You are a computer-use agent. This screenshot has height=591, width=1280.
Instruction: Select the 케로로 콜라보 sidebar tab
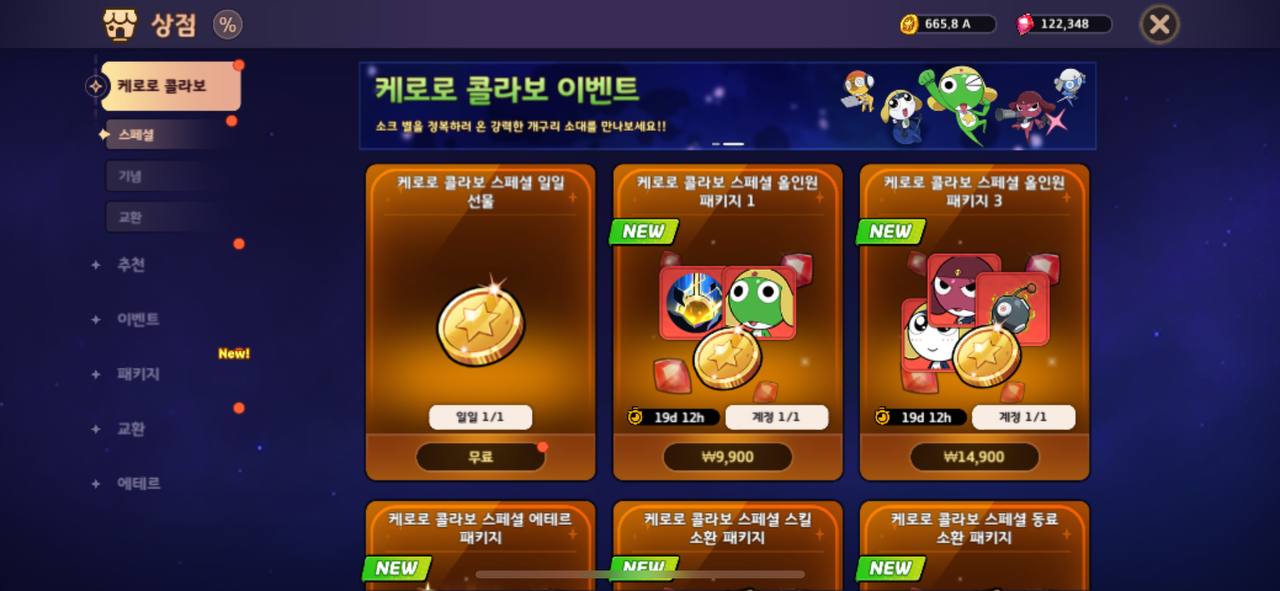click(170, 86)
